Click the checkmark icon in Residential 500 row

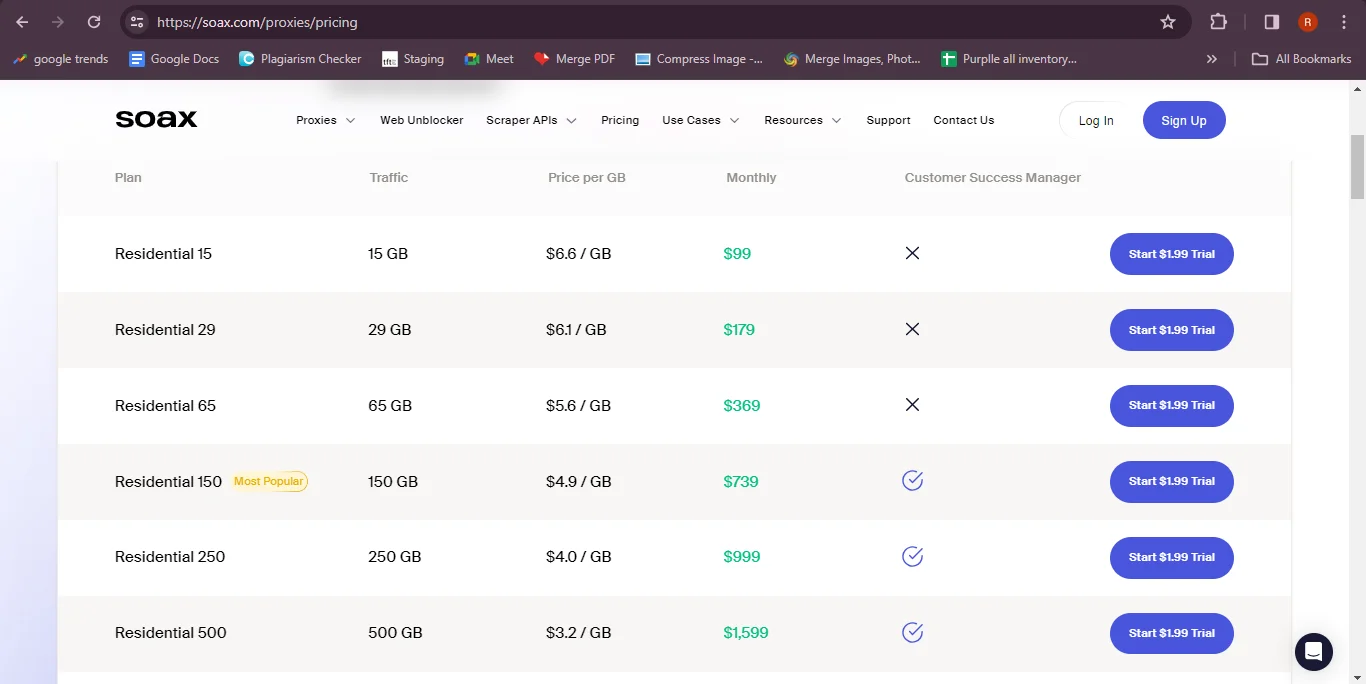[912, 632]
